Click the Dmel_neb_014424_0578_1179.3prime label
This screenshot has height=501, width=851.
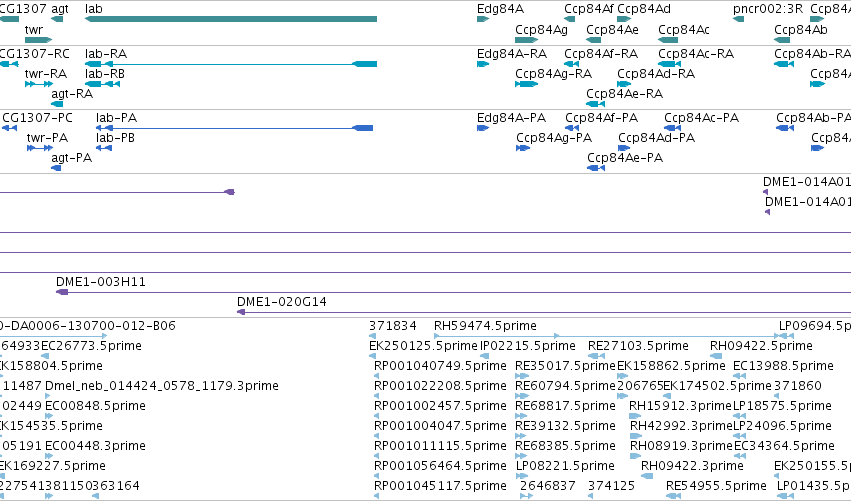[162, 386]
